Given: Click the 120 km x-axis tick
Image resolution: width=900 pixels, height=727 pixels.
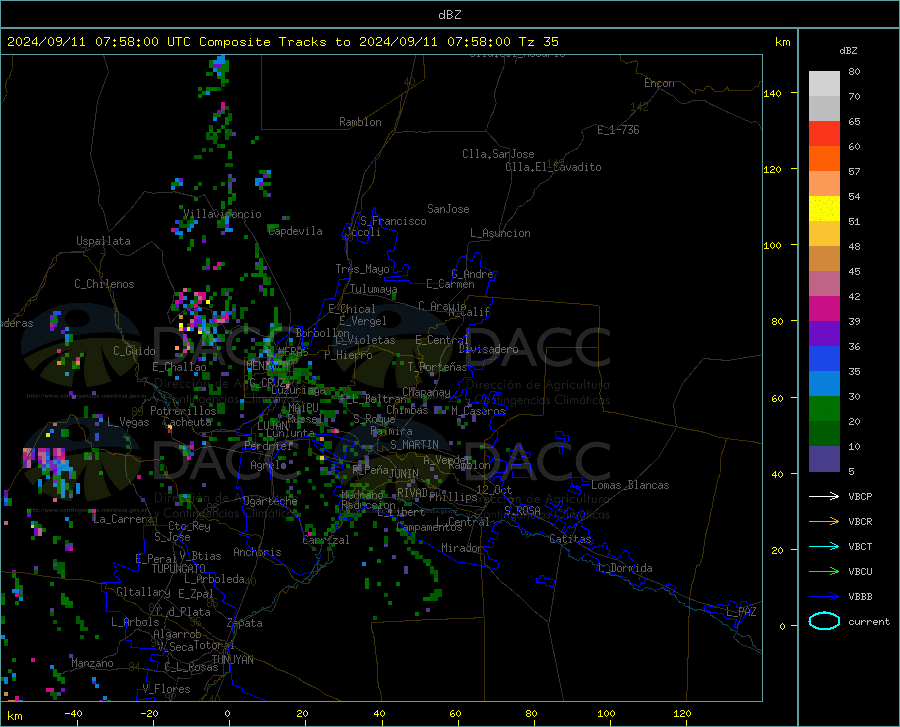Looking at the screenshot, I should 682,714.
